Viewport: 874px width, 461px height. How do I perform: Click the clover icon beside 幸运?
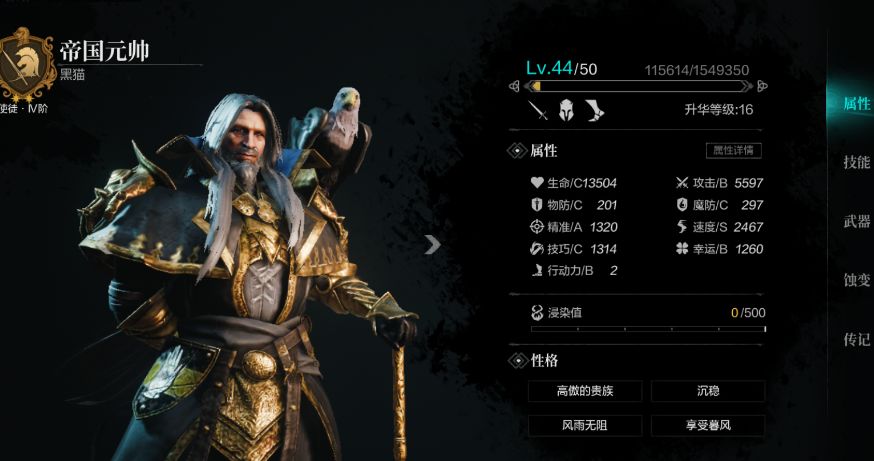682,249
